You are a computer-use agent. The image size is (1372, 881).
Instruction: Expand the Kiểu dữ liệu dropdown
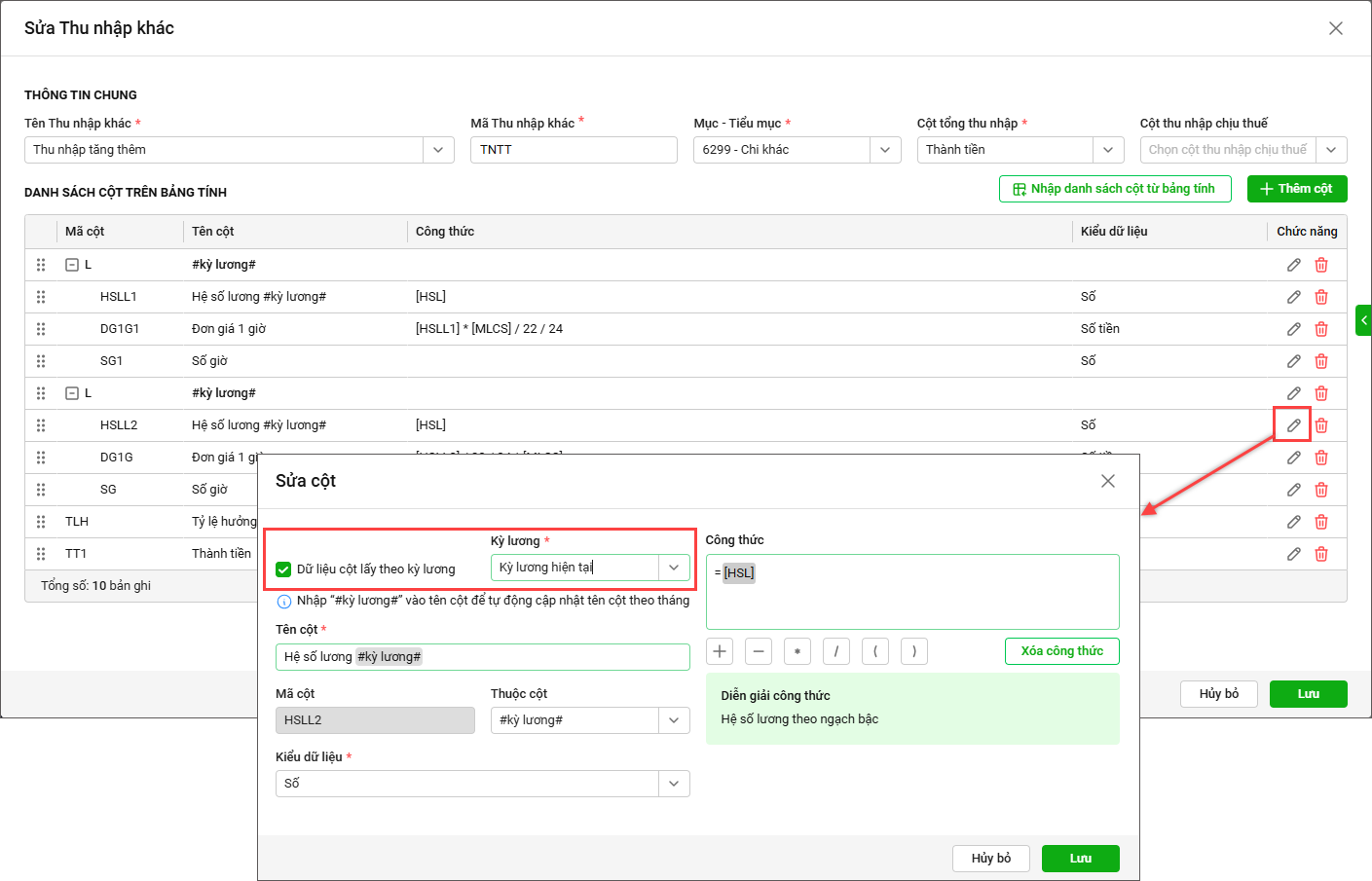(x=674, y=784)
